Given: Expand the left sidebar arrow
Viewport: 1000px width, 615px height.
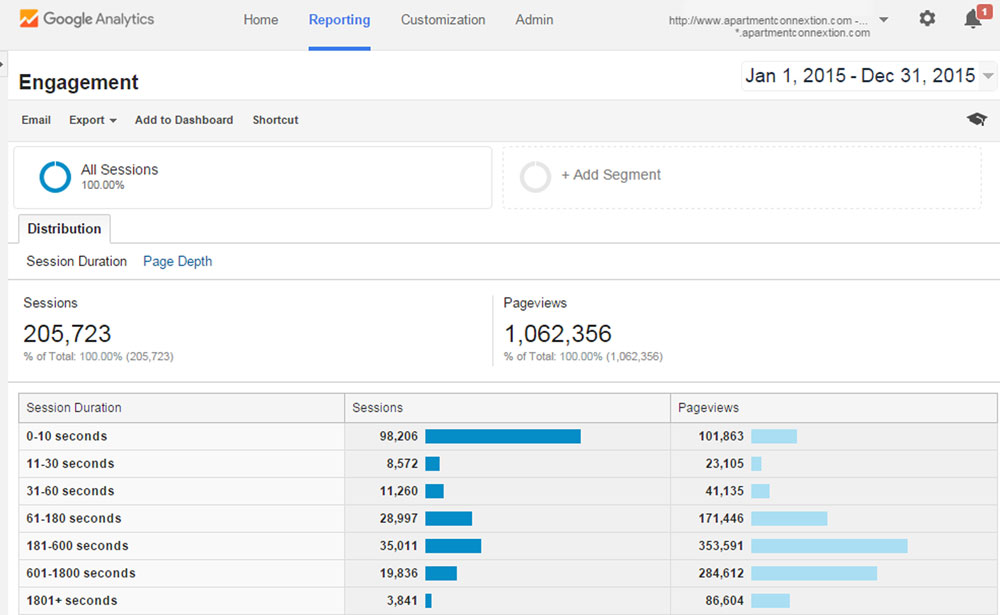Looking at the screenshot, I should tap(3, 64).
